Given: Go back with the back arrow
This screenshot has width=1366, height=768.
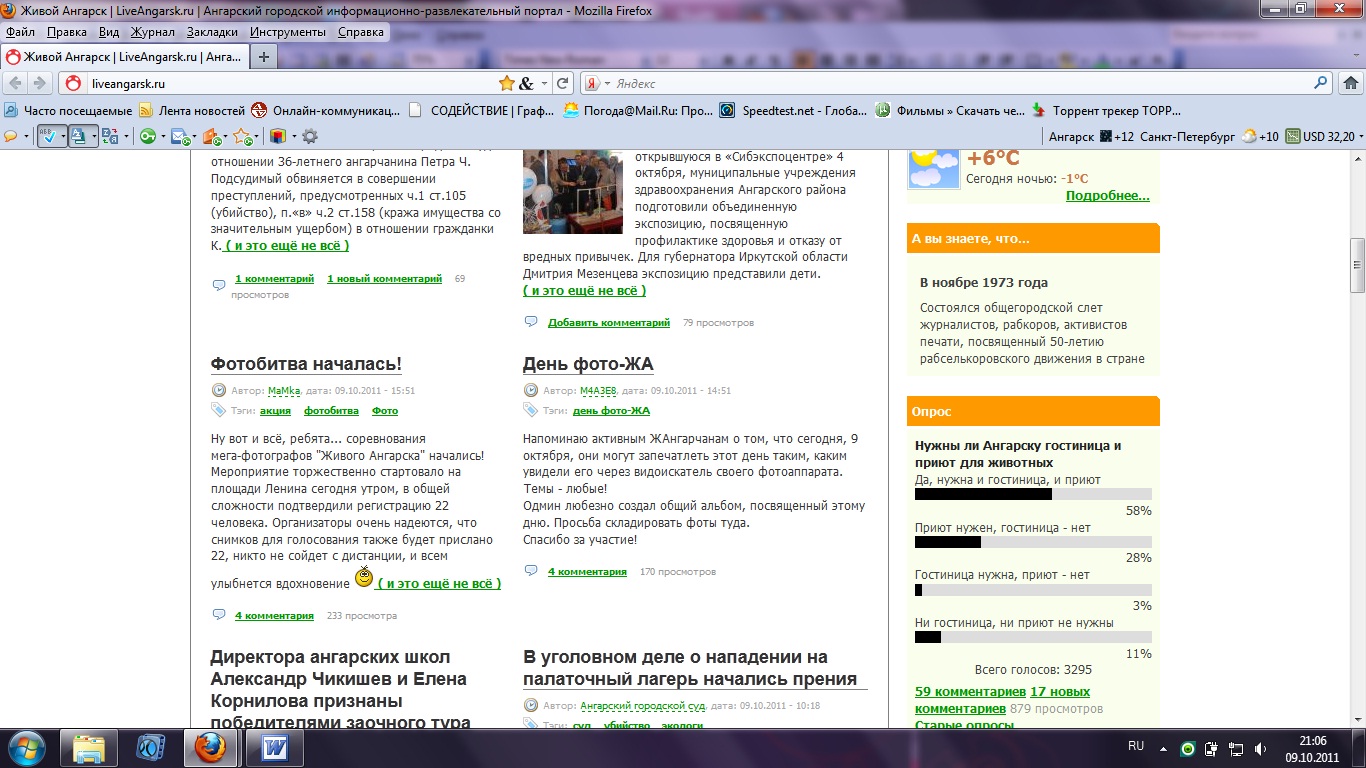Looking at the screenshot, I should [16, 84].
